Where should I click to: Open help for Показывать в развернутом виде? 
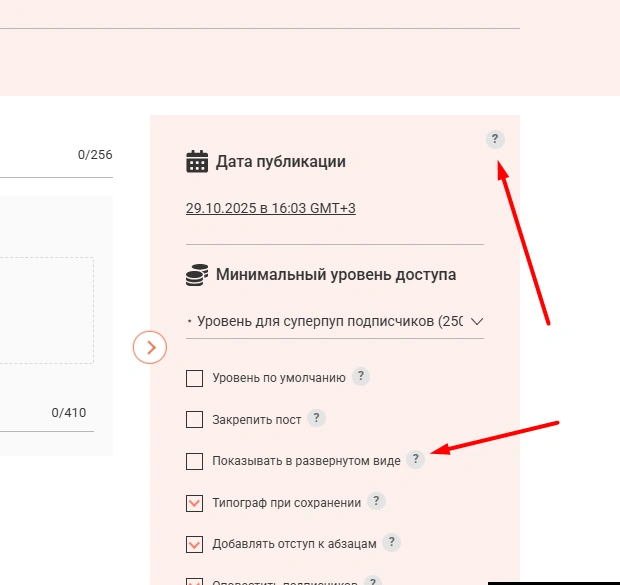click(x=415, y=459)
